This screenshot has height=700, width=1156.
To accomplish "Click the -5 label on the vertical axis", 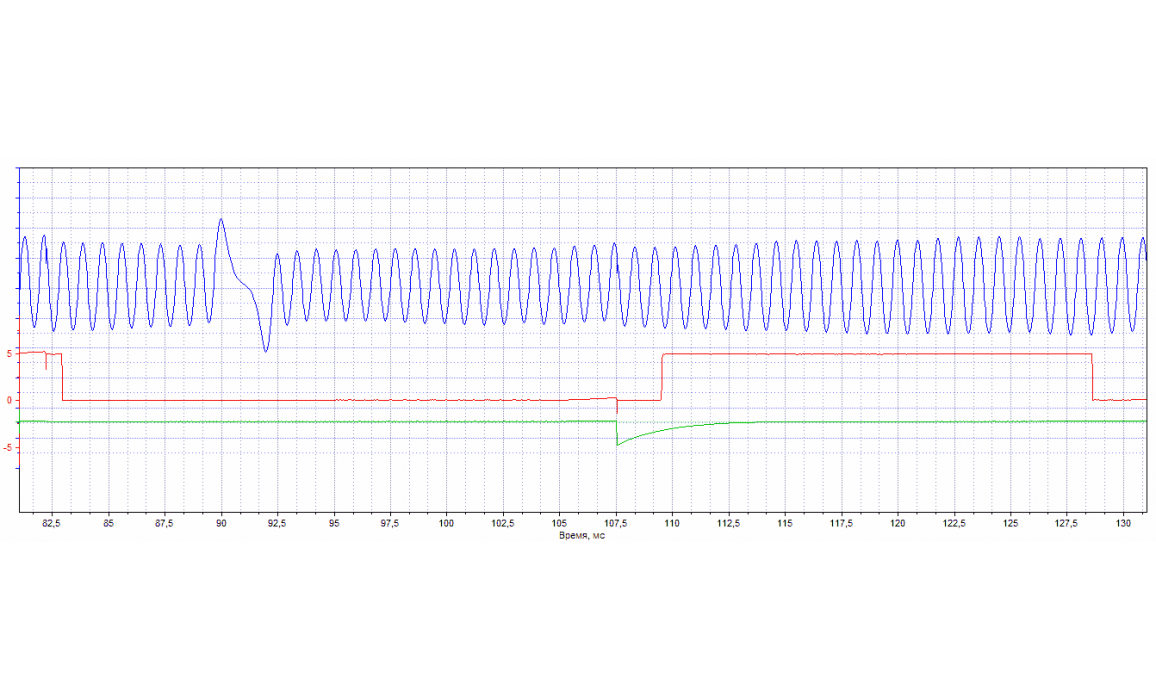I will coord(7,447).
